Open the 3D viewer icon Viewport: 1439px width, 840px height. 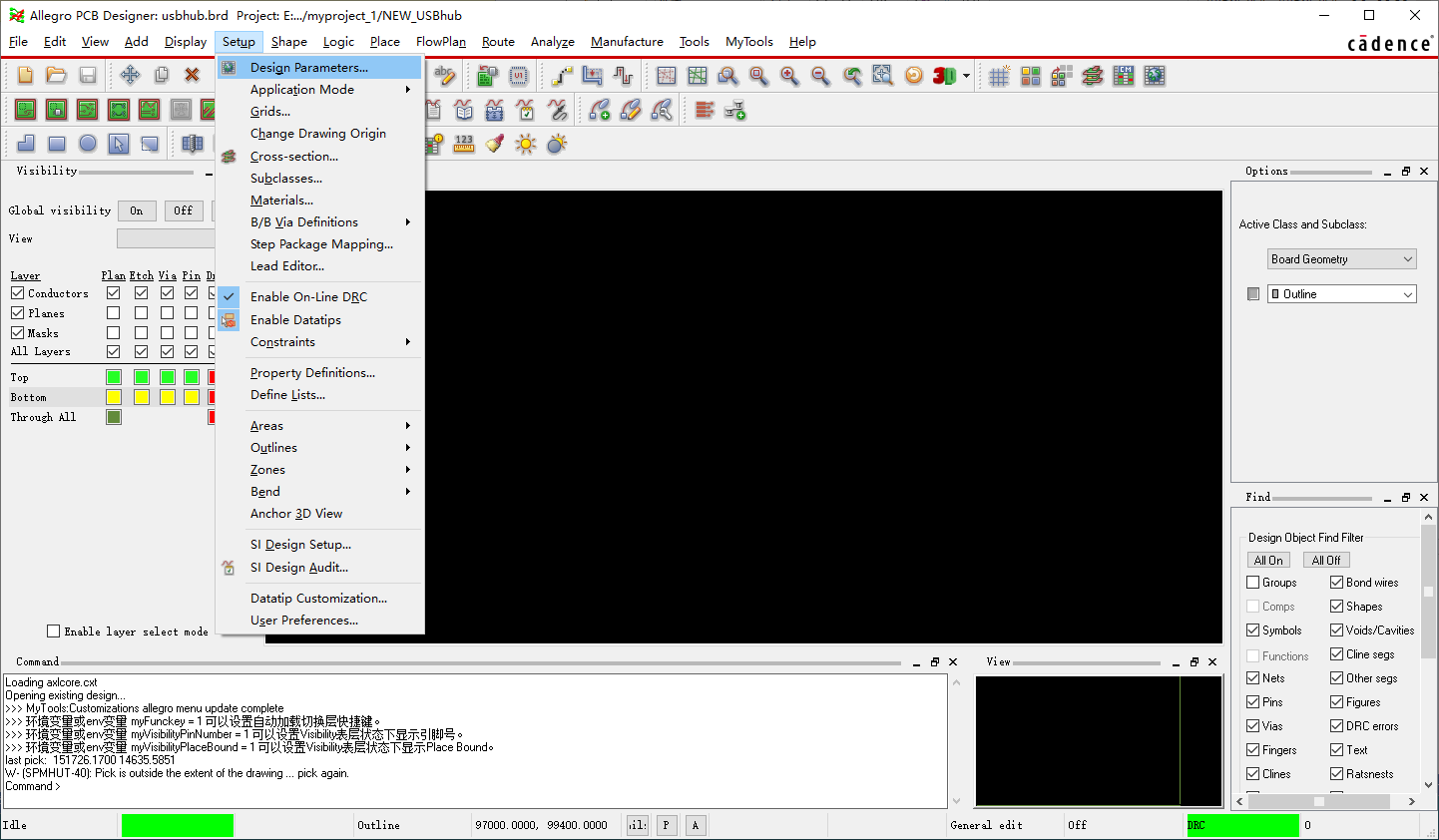pyautogui.click(x=944, y=76)
